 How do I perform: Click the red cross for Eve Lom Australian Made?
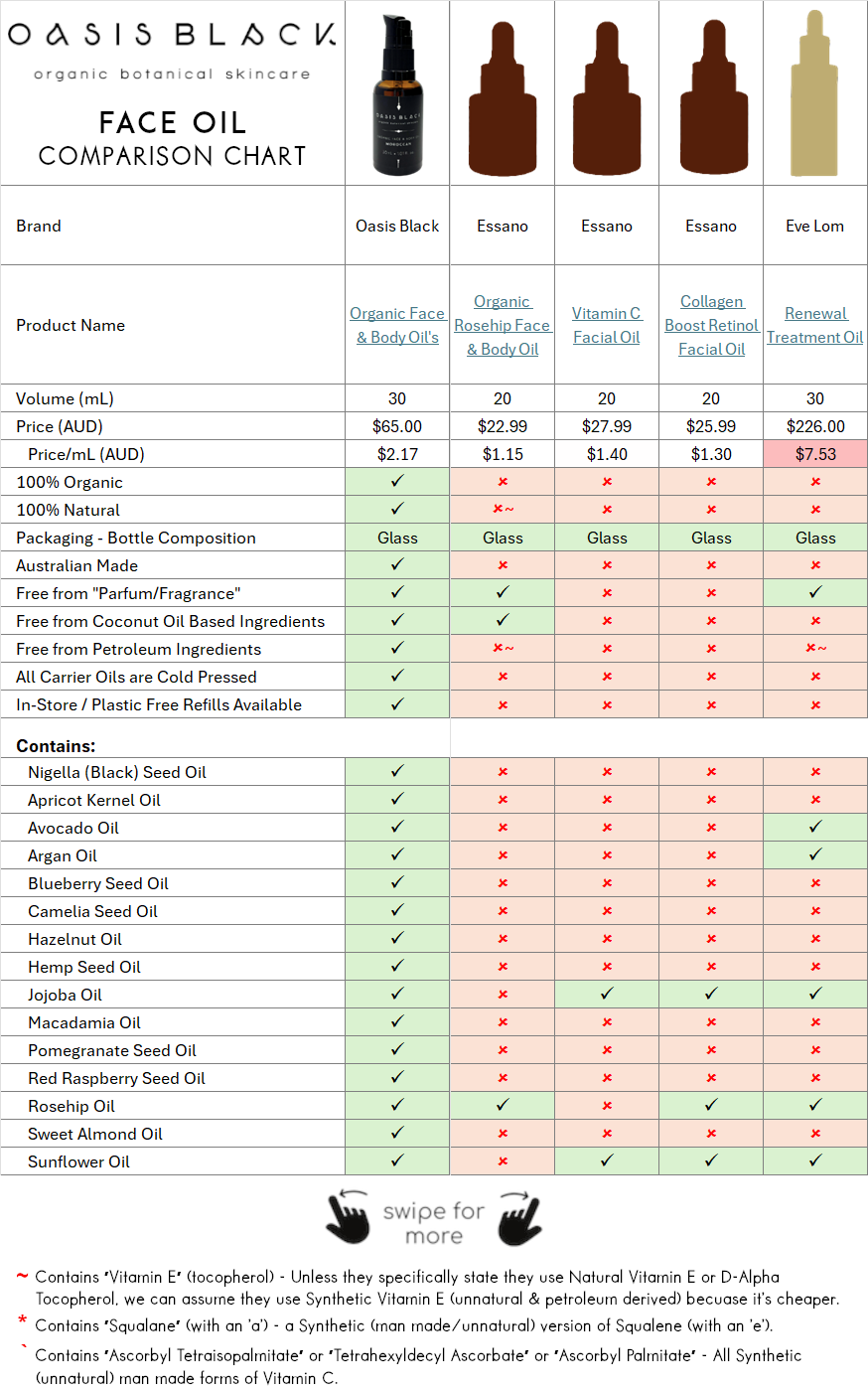pos(814,564)
